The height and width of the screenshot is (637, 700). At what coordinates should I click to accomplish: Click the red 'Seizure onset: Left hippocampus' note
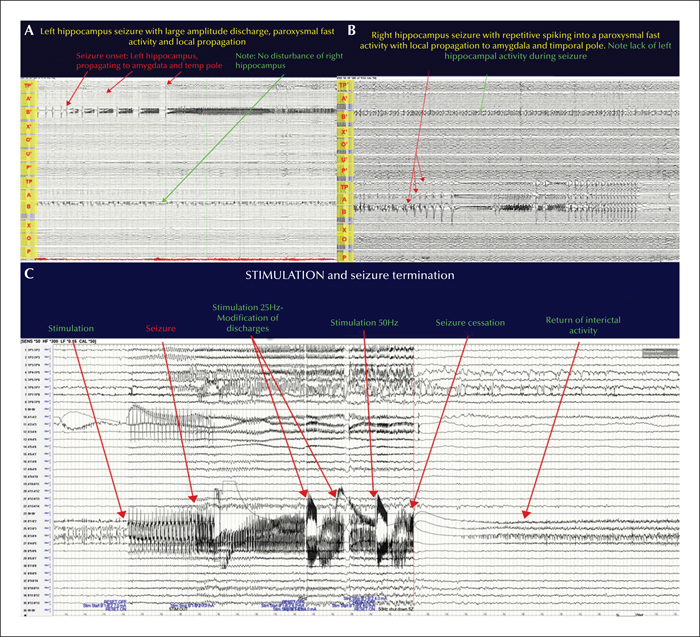click(149, 61)
